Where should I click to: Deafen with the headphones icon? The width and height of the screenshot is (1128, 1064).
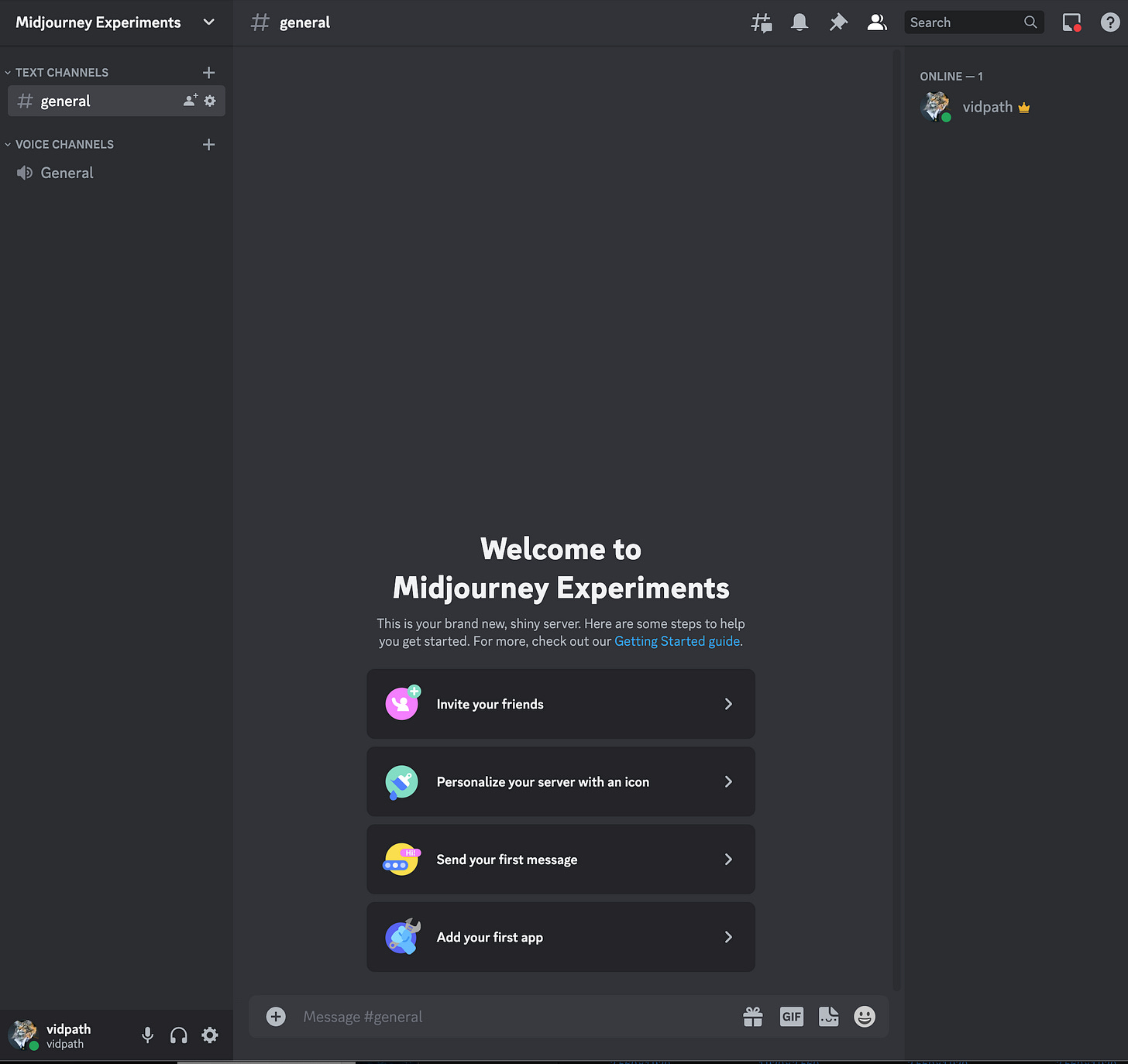pyautogui.click(x=179, y=1035)
